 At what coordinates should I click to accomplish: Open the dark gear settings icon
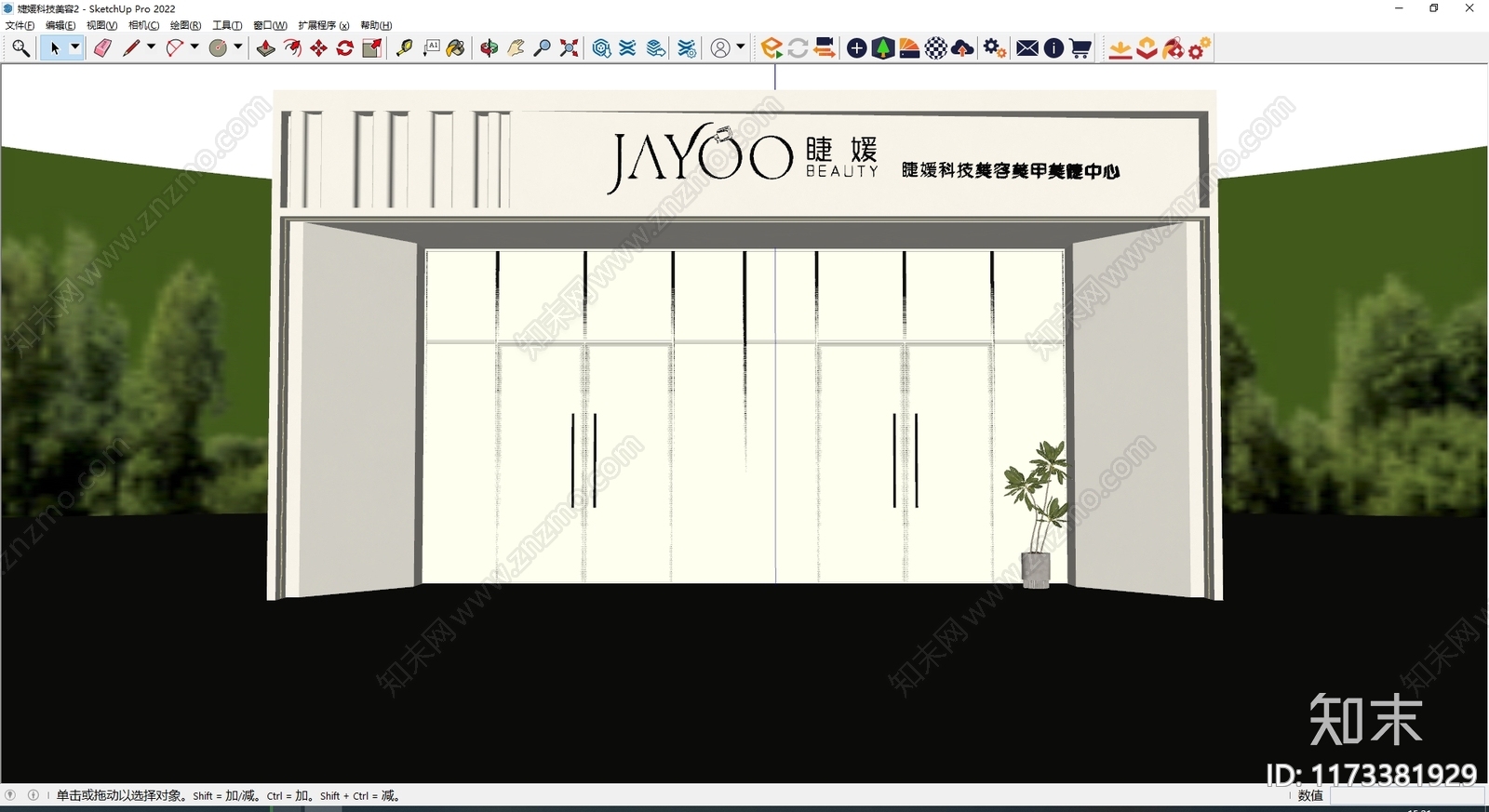995,48
